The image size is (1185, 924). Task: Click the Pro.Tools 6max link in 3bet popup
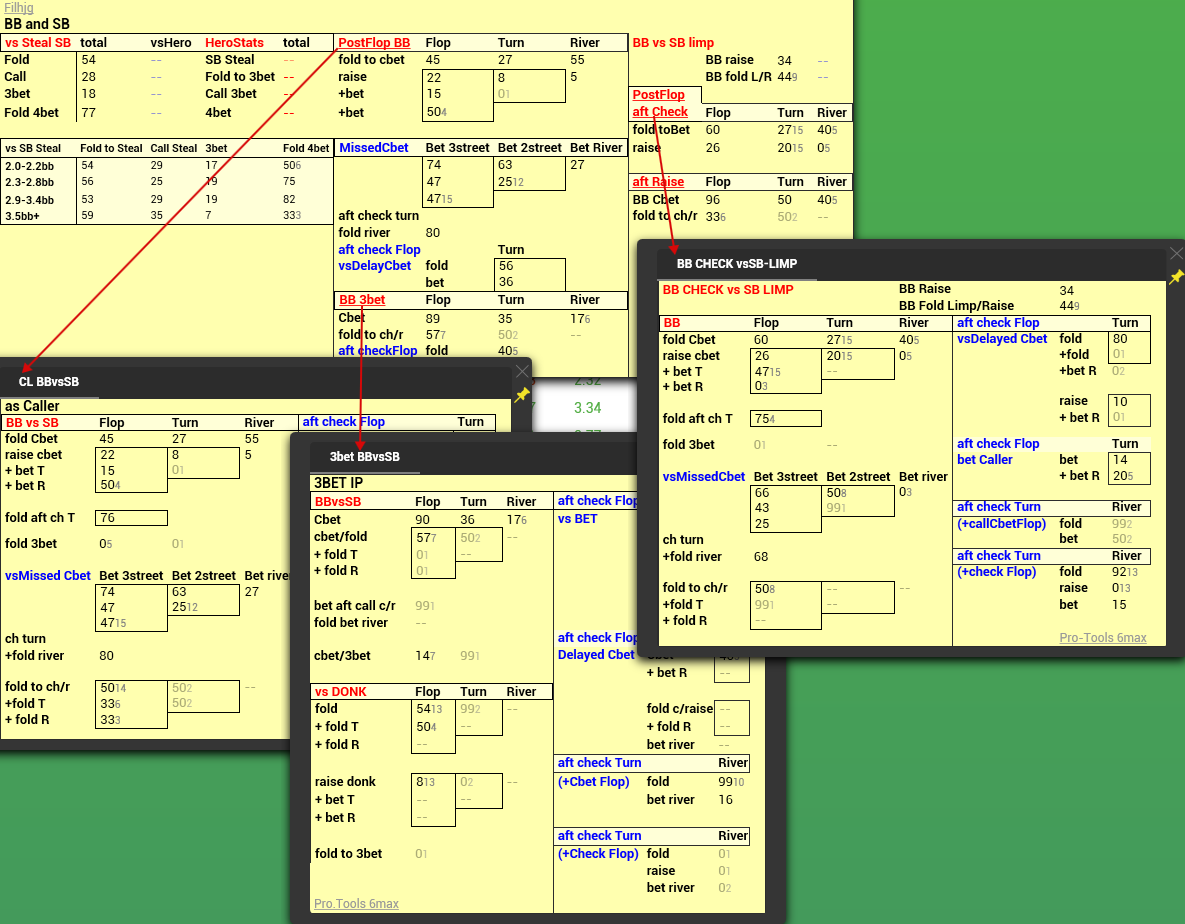pos(356,904)
